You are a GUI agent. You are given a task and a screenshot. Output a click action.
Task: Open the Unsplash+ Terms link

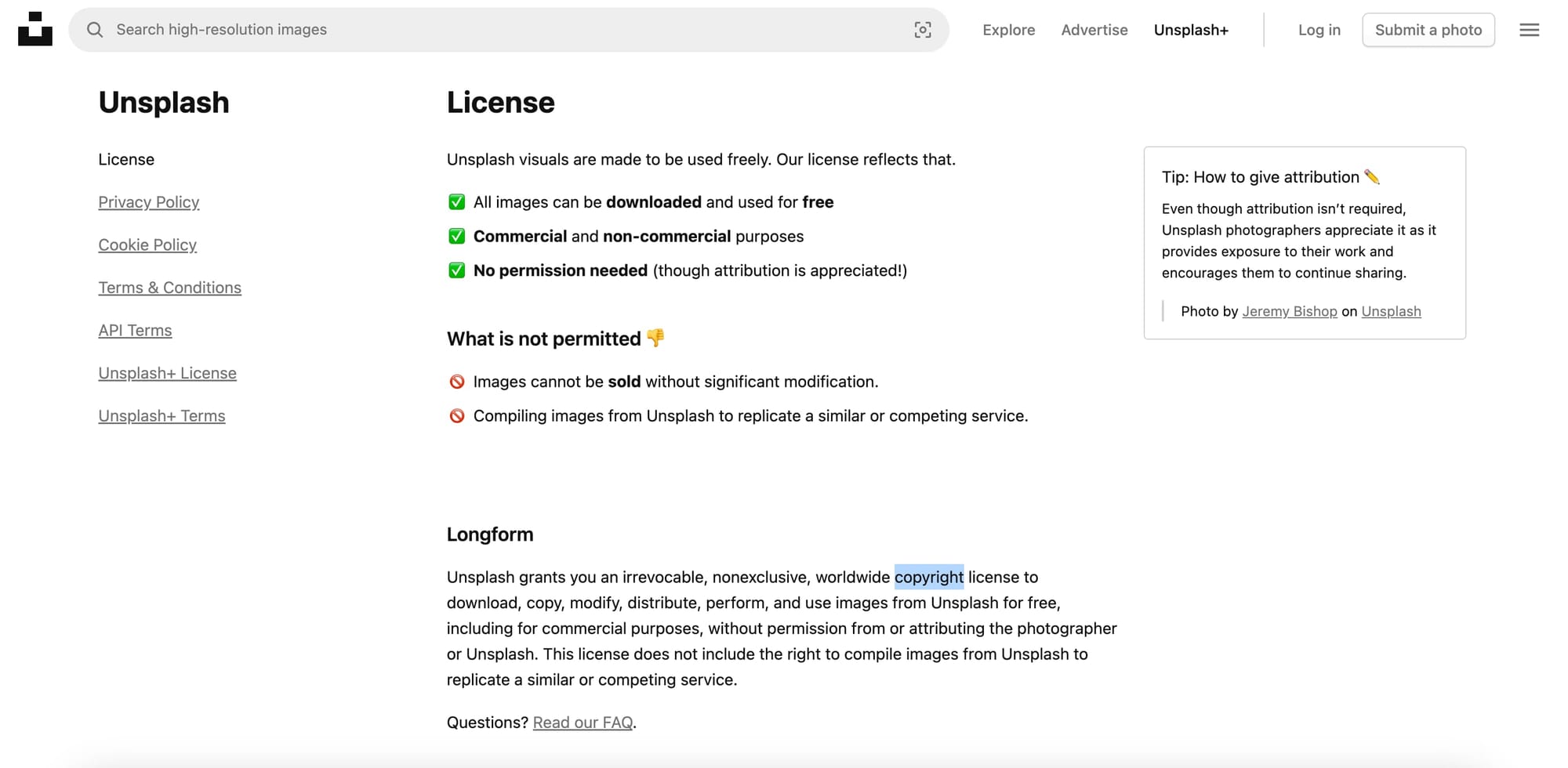click(x=162, y=416)
